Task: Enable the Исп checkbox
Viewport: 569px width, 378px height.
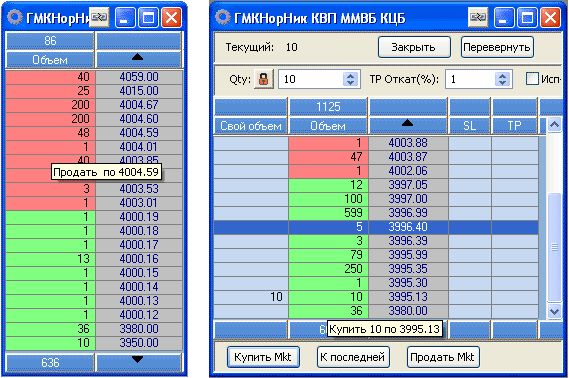Action: point(532,79)
